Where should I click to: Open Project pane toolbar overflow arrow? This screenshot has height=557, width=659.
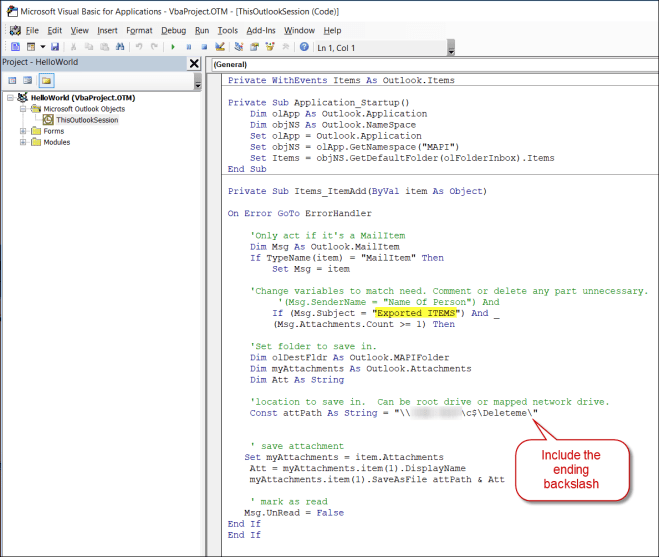pos(198,81)
